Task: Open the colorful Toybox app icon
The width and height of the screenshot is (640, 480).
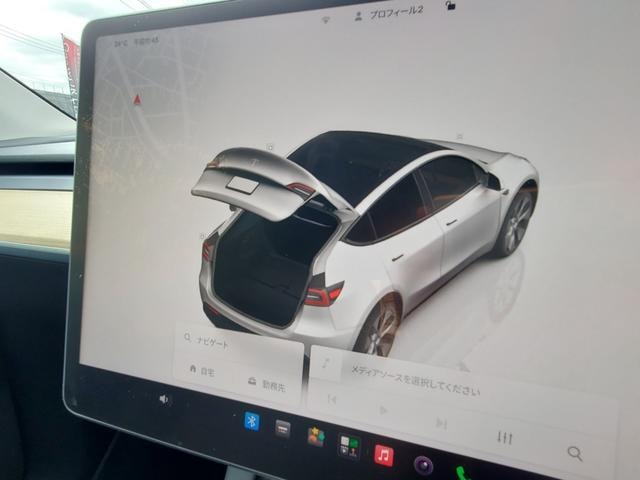Action: tap(316, 438)
